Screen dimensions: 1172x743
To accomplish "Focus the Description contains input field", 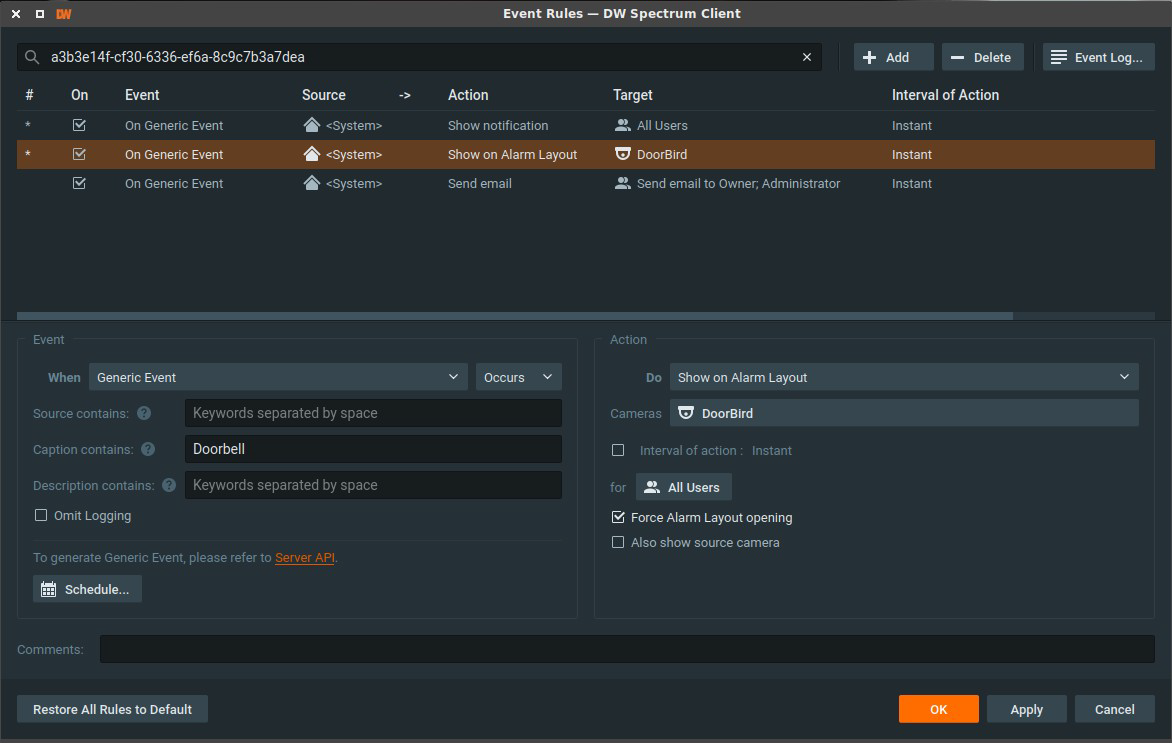I will pyautogui.click(x=374, y=485).
